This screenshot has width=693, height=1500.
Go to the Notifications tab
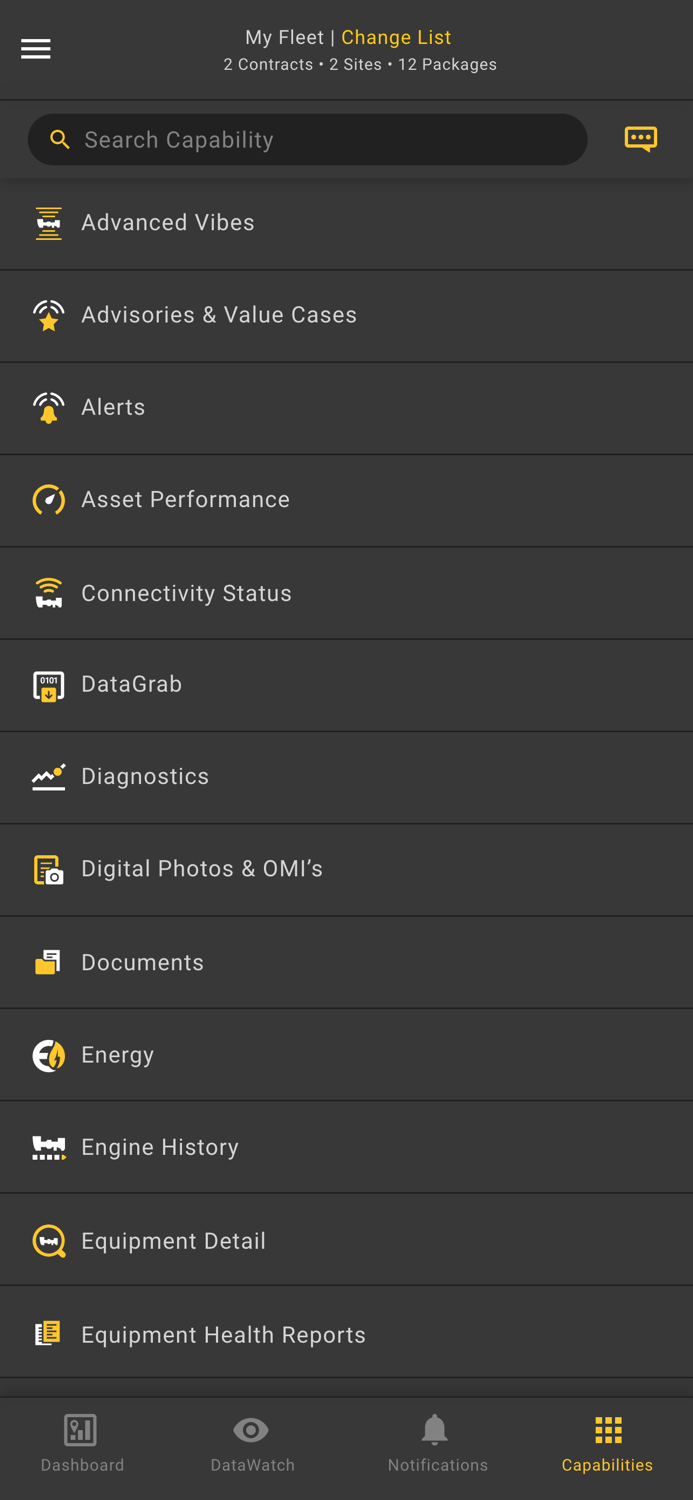pos(437,1444)
